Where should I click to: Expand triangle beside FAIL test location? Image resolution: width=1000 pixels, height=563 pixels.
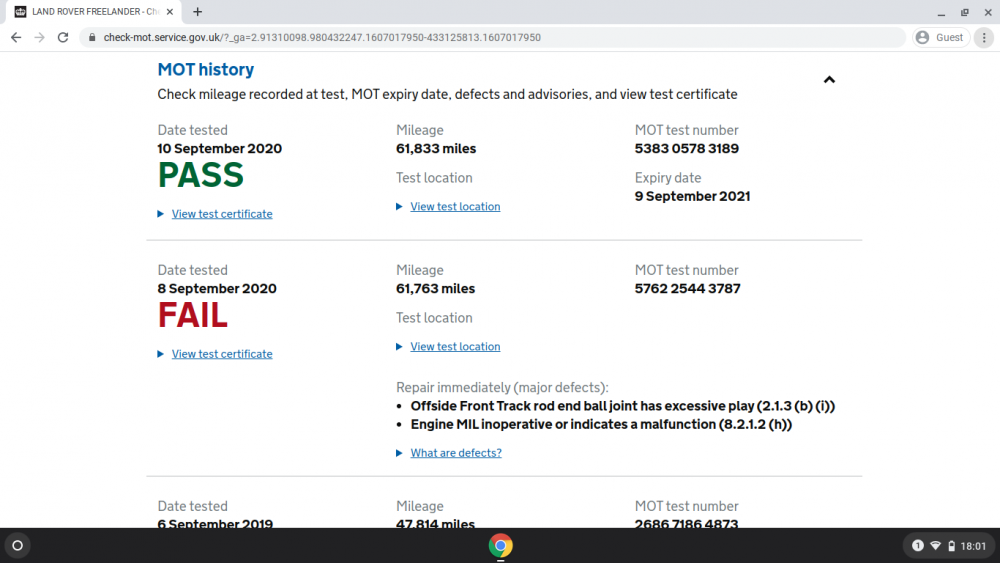pyautogui.click(x=399, y=347)
